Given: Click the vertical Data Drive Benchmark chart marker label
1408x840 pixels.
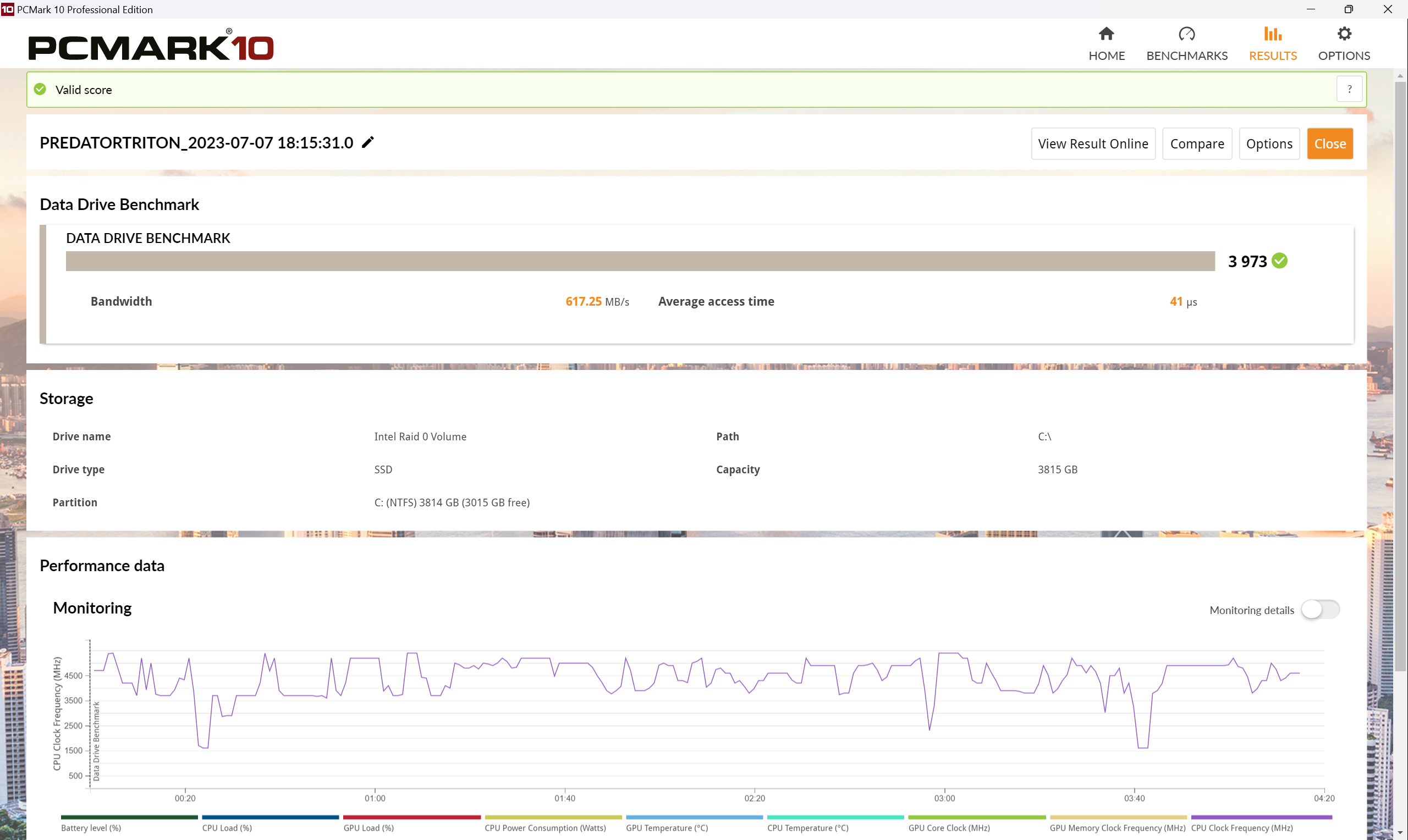Looking at the screenshot, I should 96,742.
